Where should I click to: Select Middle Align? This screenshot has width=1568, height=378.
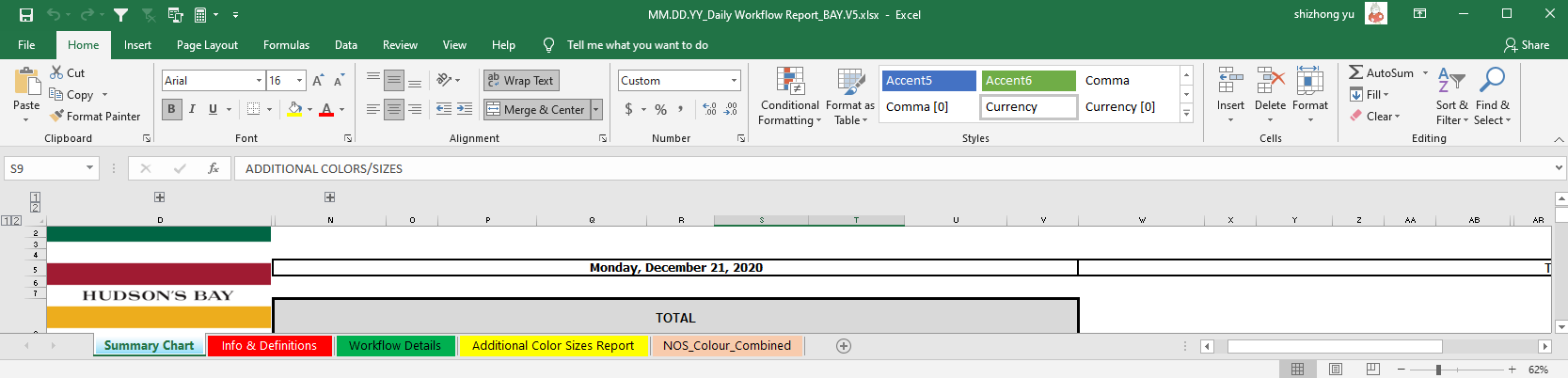[x=394, y=81]
